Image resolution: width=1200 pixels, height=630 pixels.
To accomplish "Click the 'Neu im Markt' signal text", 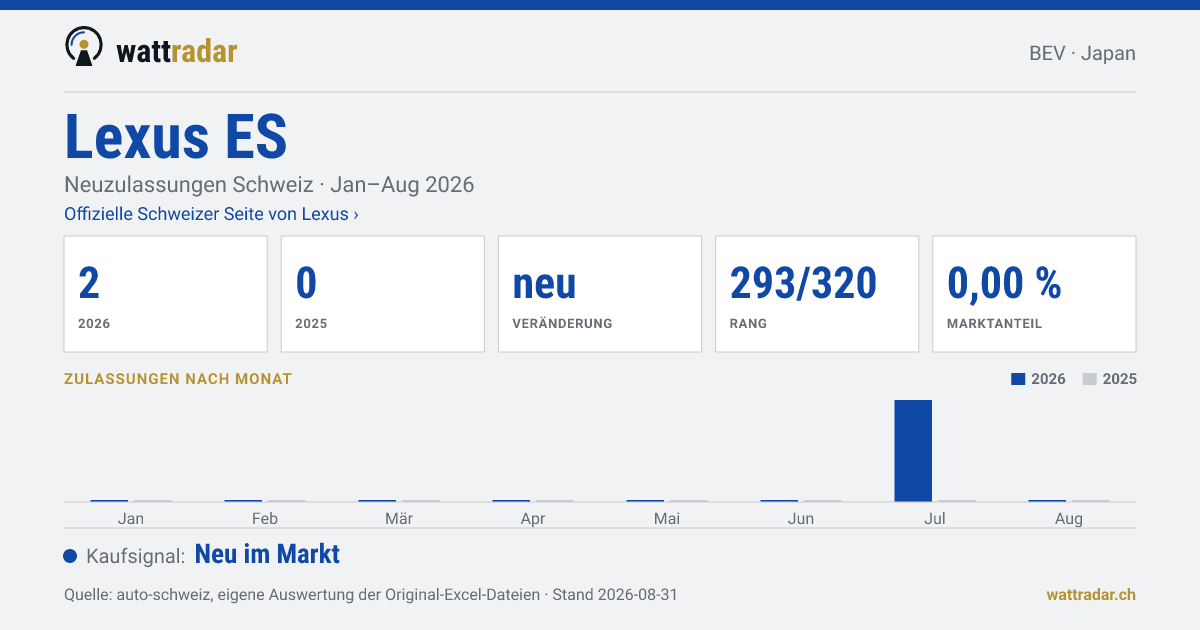I will [267, 554].
